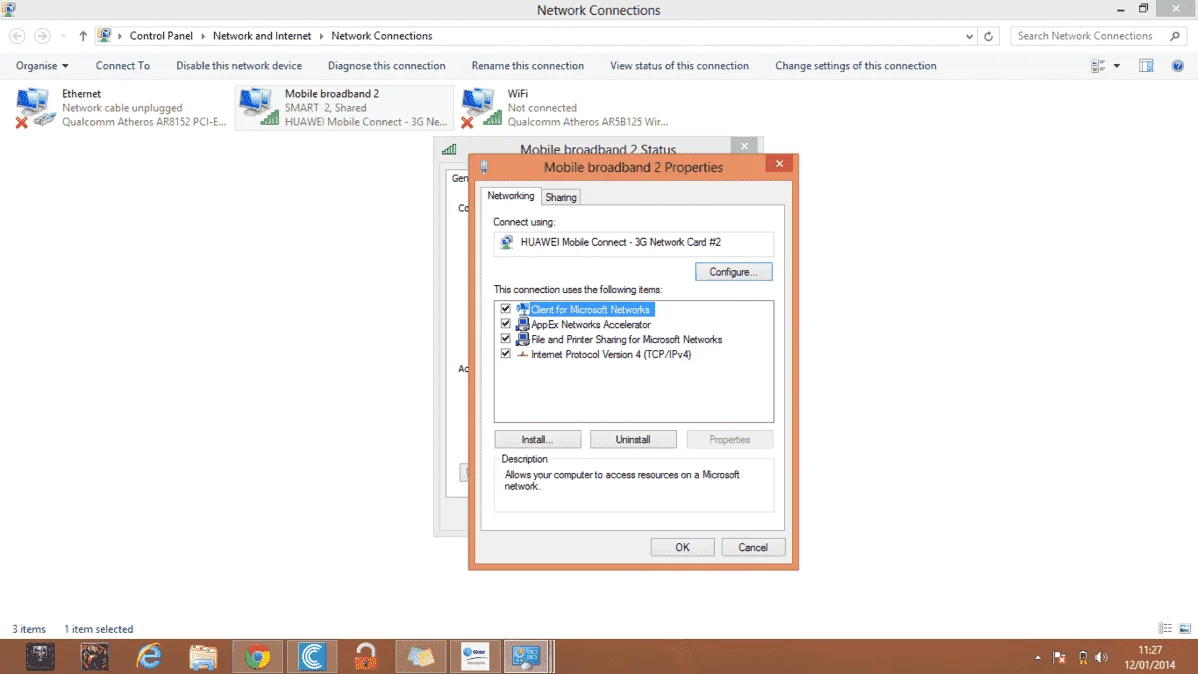Toggle the preview pane icon

(x=1146, y=66)
